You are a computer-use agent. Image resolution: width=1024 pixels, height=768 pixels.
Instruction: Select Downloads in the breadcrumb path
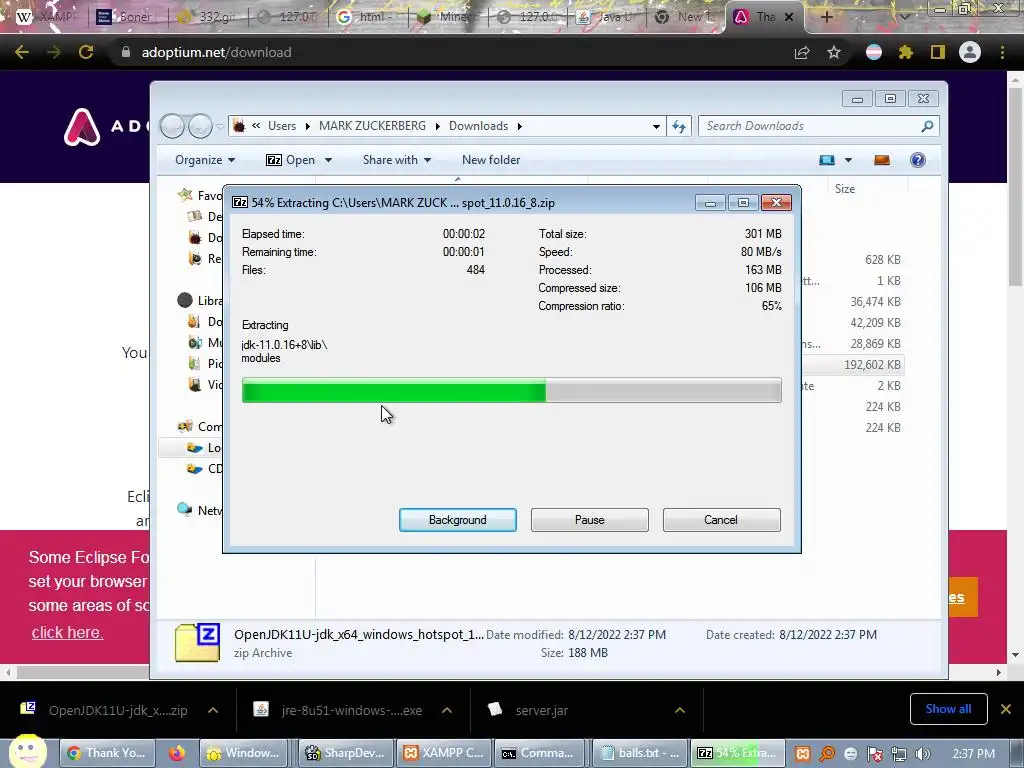(478, 126)
